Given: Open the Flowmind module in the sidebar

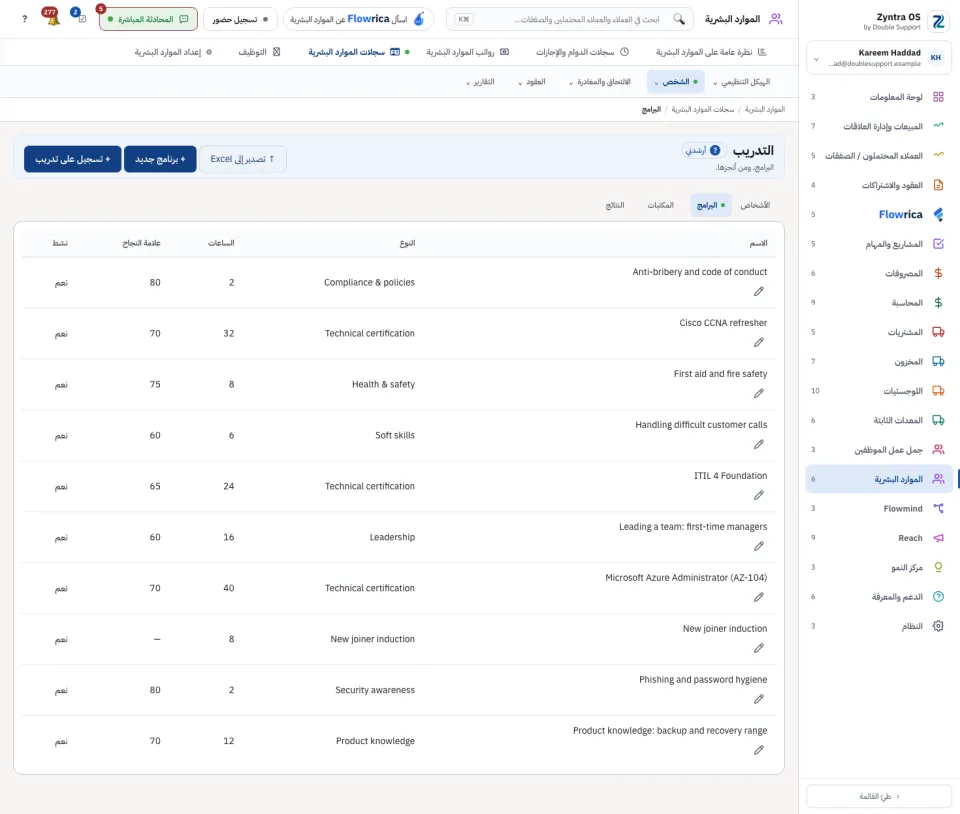Looking at the screenshot, I should click(878, 509).
